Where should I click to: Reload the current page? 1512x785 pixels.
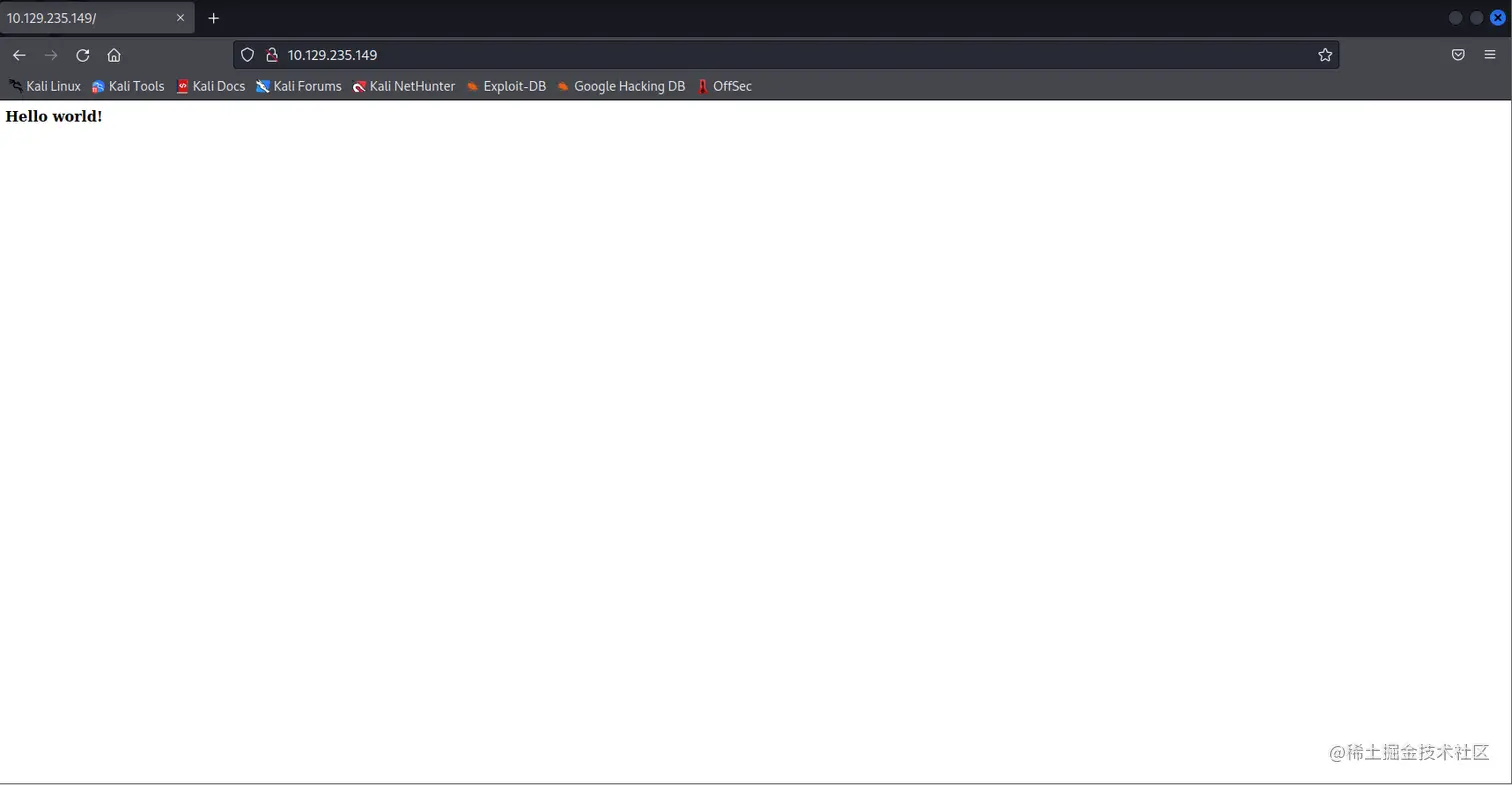click(x=83, y=55)
